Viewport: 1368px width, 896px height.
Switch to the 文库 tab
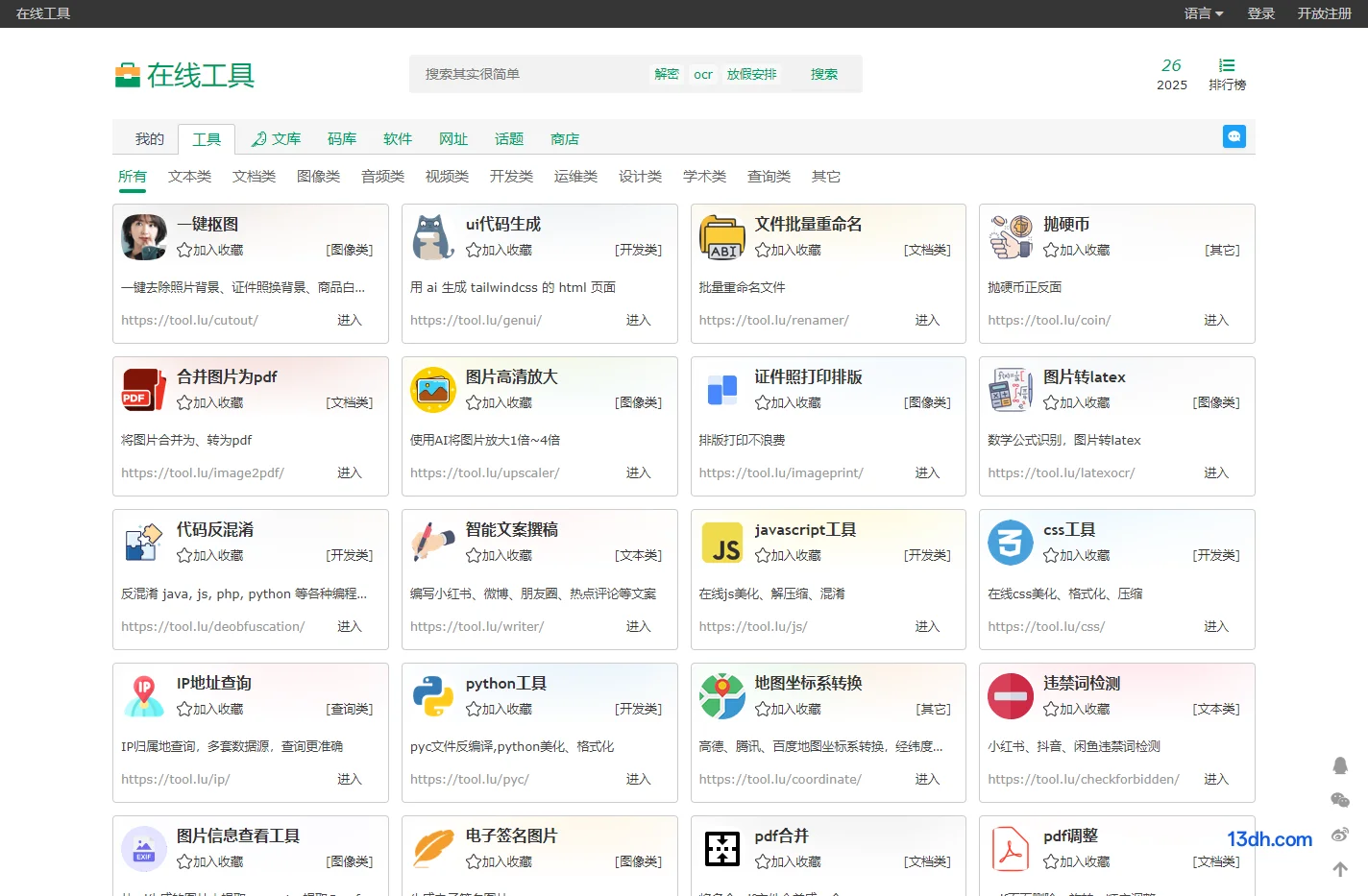277,138
